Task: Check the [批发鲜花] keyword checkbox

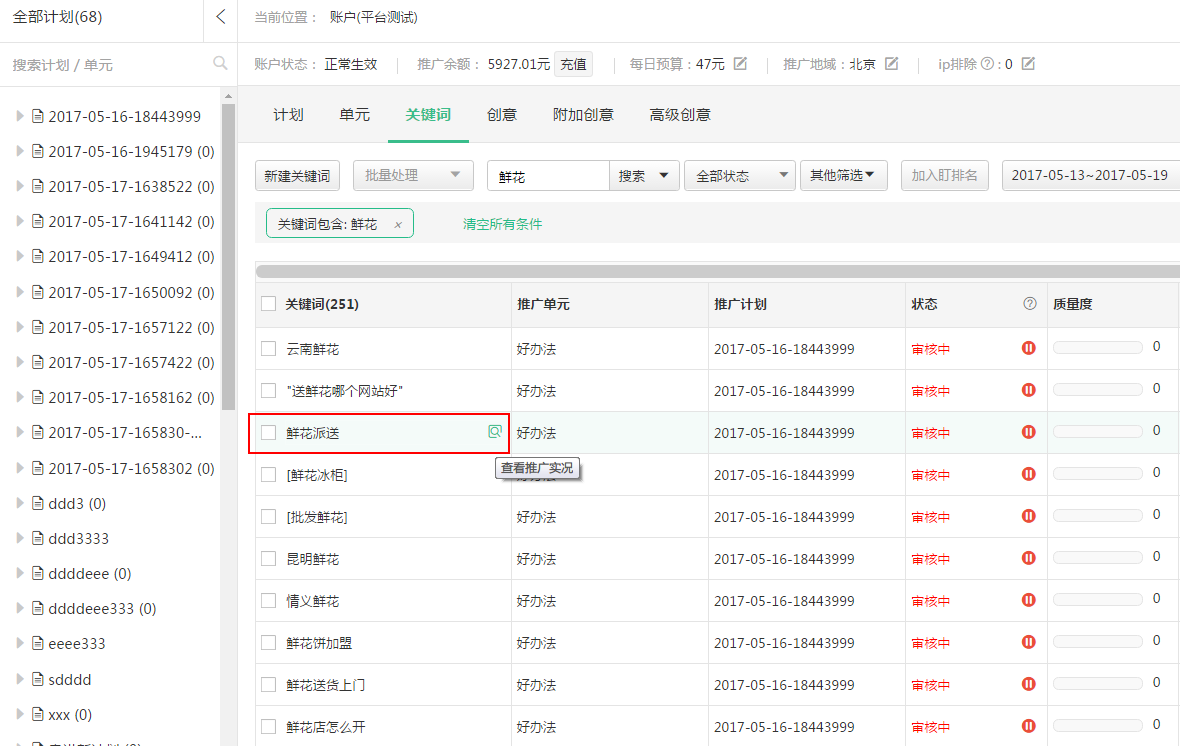Action: click(x=268, y=516)
